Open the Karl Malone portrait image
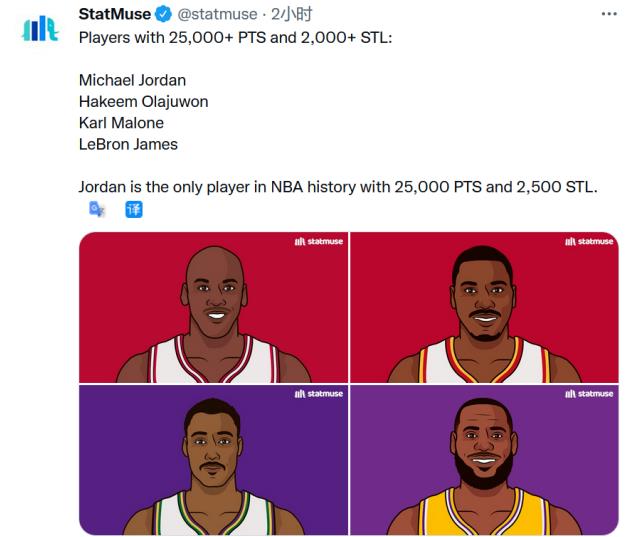 (x=214, y=460)
